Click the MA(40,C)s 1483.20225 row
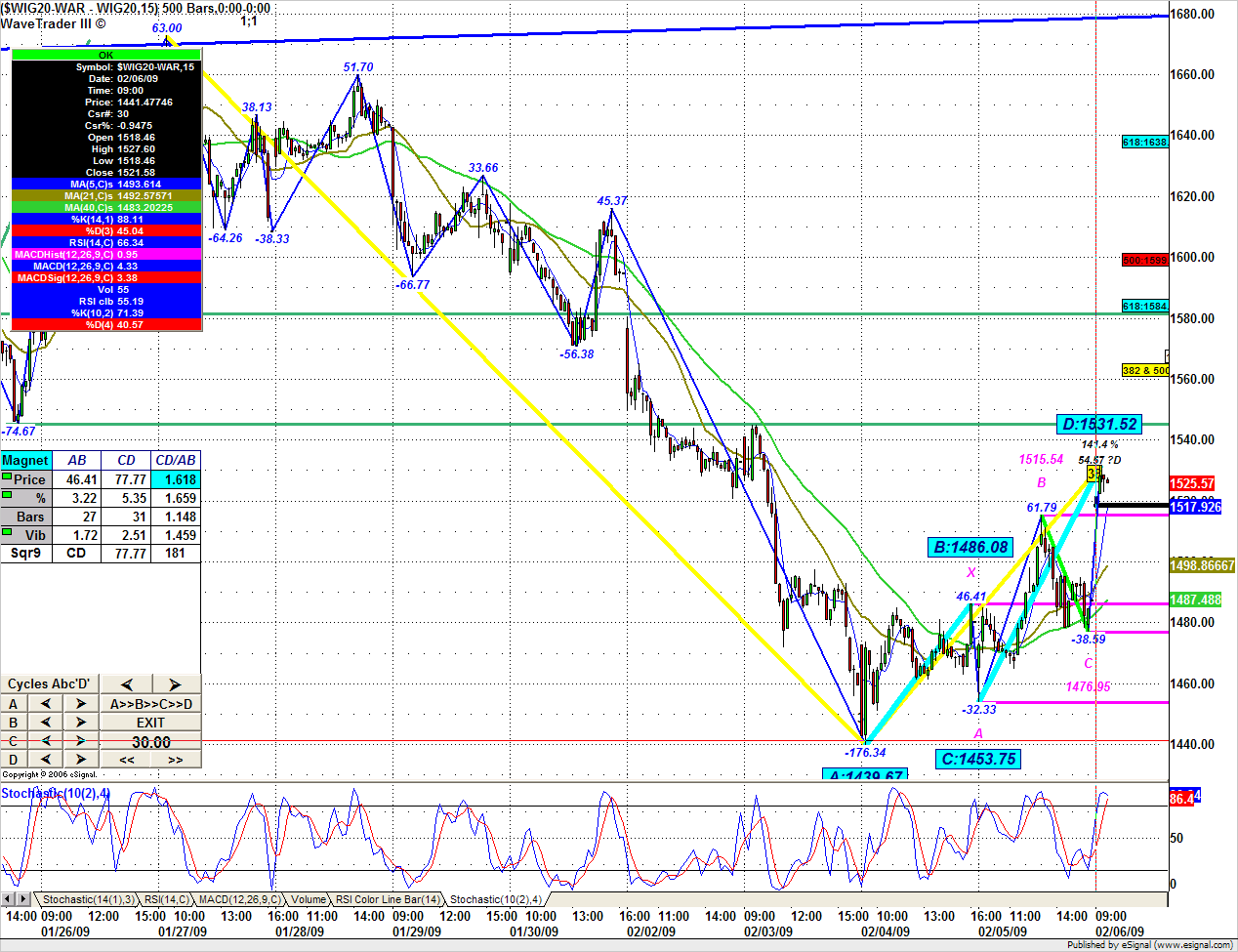Viewport: 1238px width, 952px height. [106, 208]
